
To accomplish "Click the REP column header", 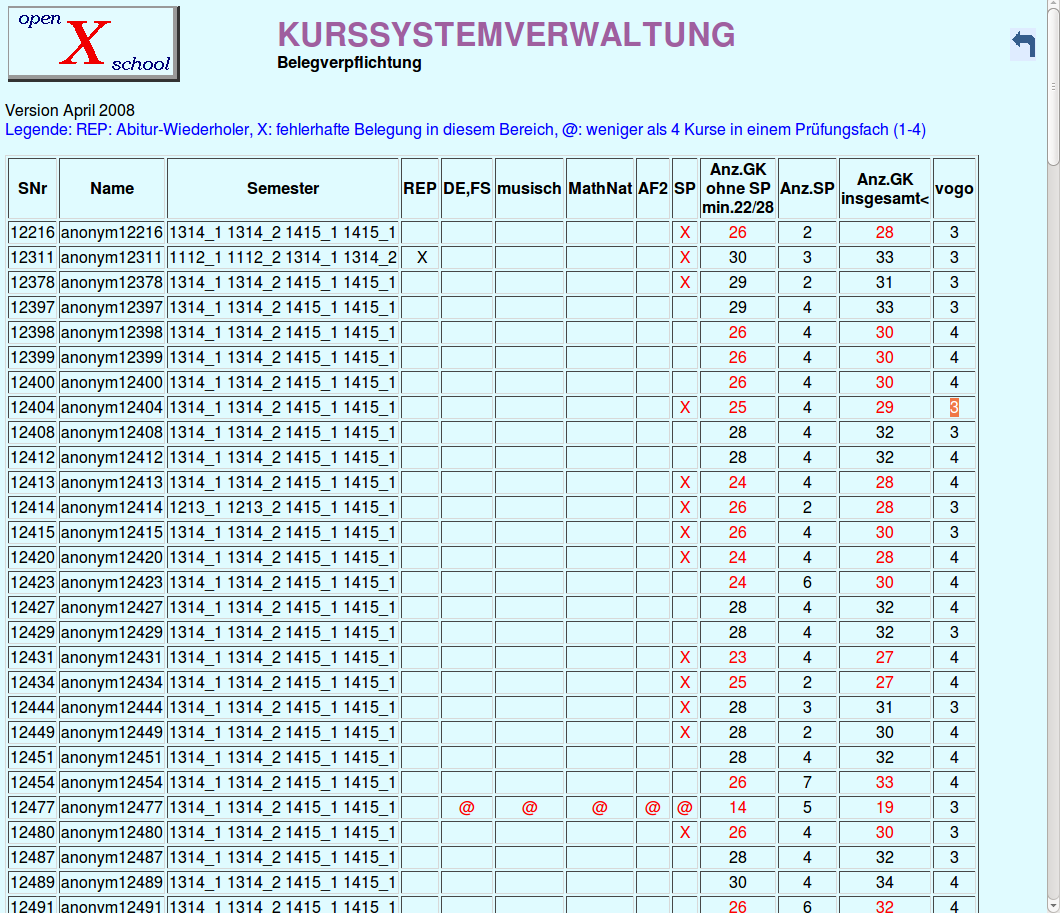I will (420, 189).
